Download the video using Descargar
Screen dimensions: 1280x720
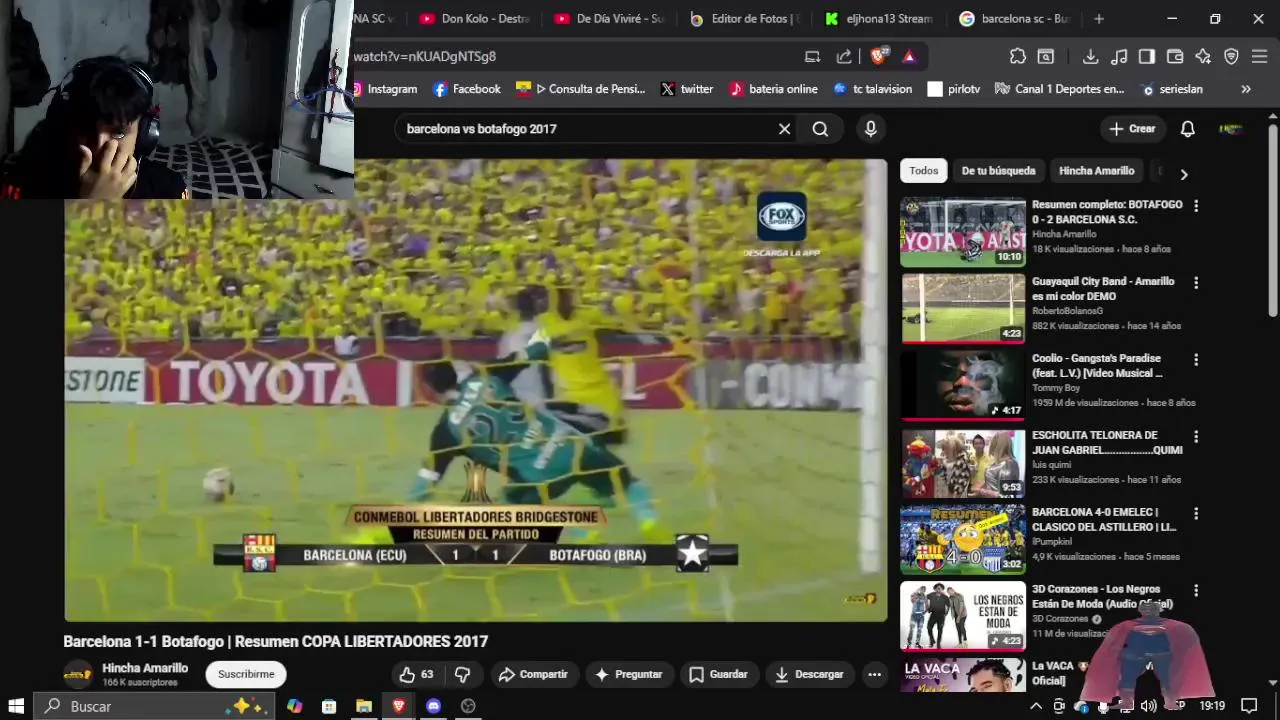tap(810, 674)
